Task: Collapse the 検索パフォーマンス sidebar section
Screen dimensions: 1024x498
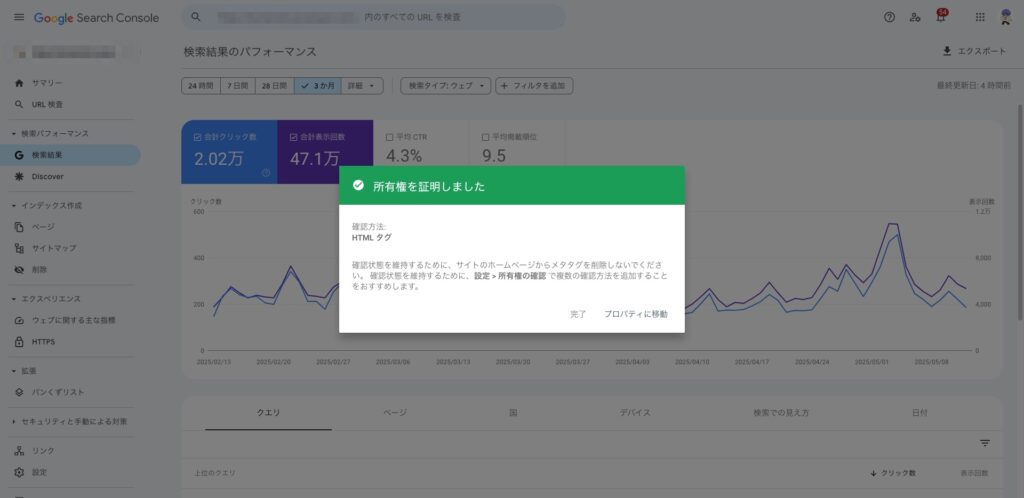Action: pos(14,134)
